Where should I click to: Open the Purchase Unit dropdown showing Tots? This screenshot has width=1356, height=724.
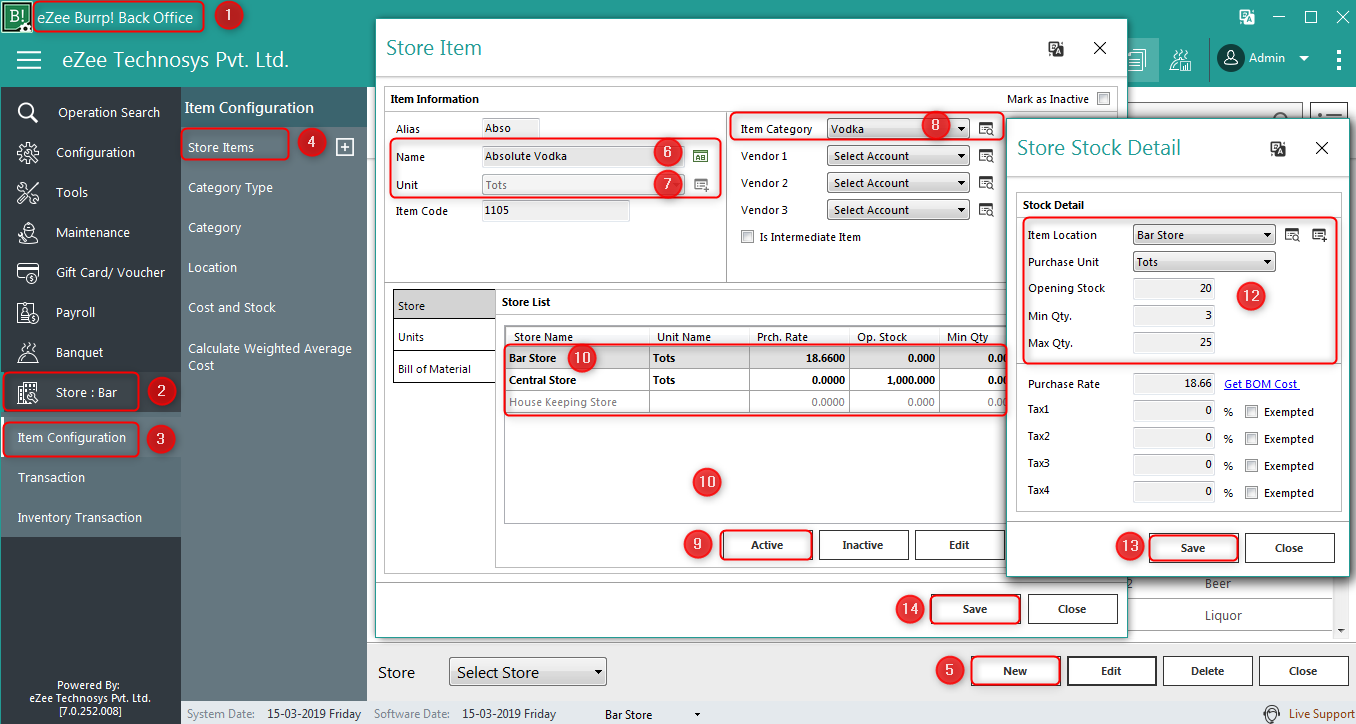1204,262
